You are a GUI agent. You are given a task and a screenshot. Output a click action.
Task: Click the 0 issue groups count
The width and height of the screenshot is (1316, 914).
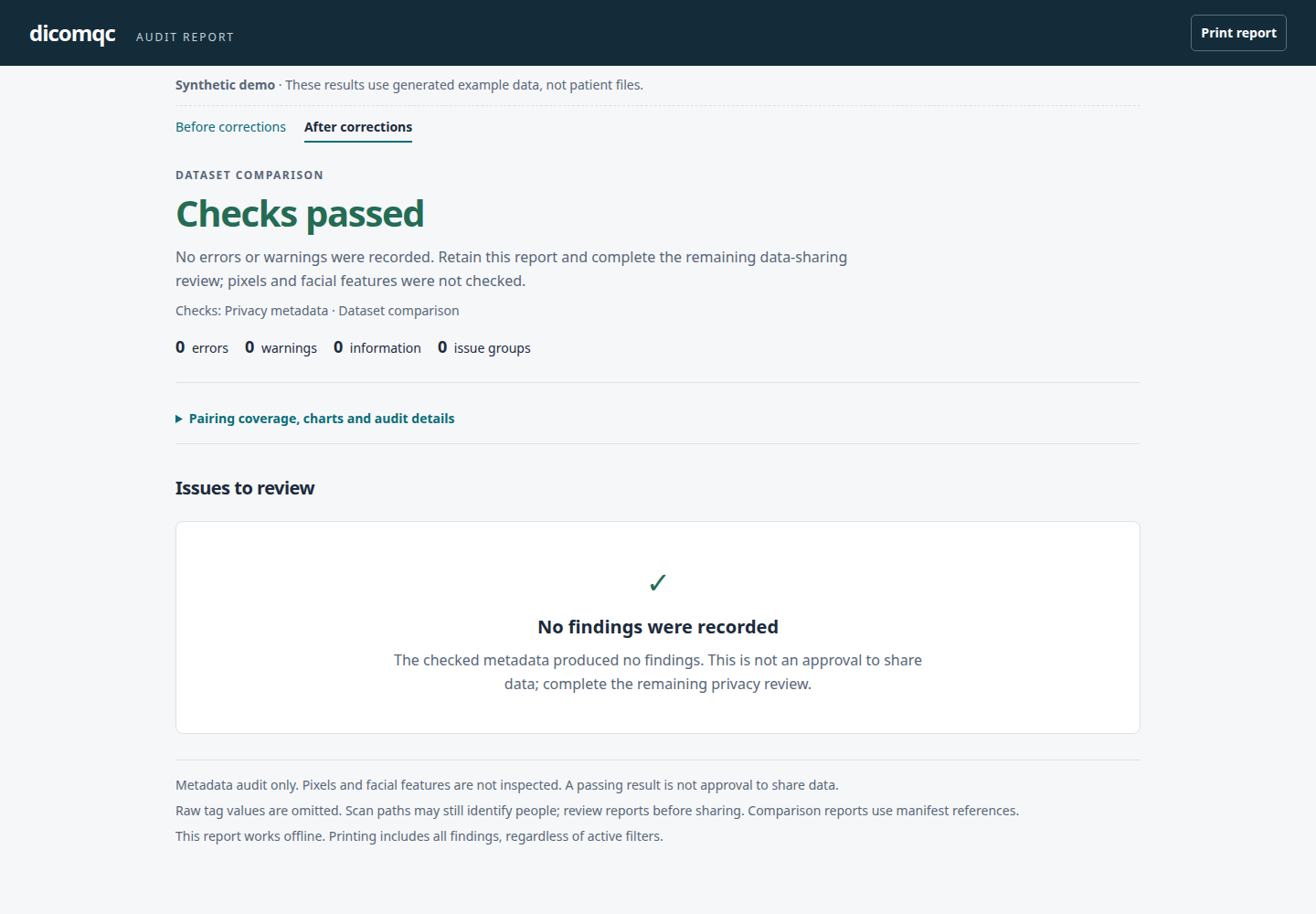(484, 347)
